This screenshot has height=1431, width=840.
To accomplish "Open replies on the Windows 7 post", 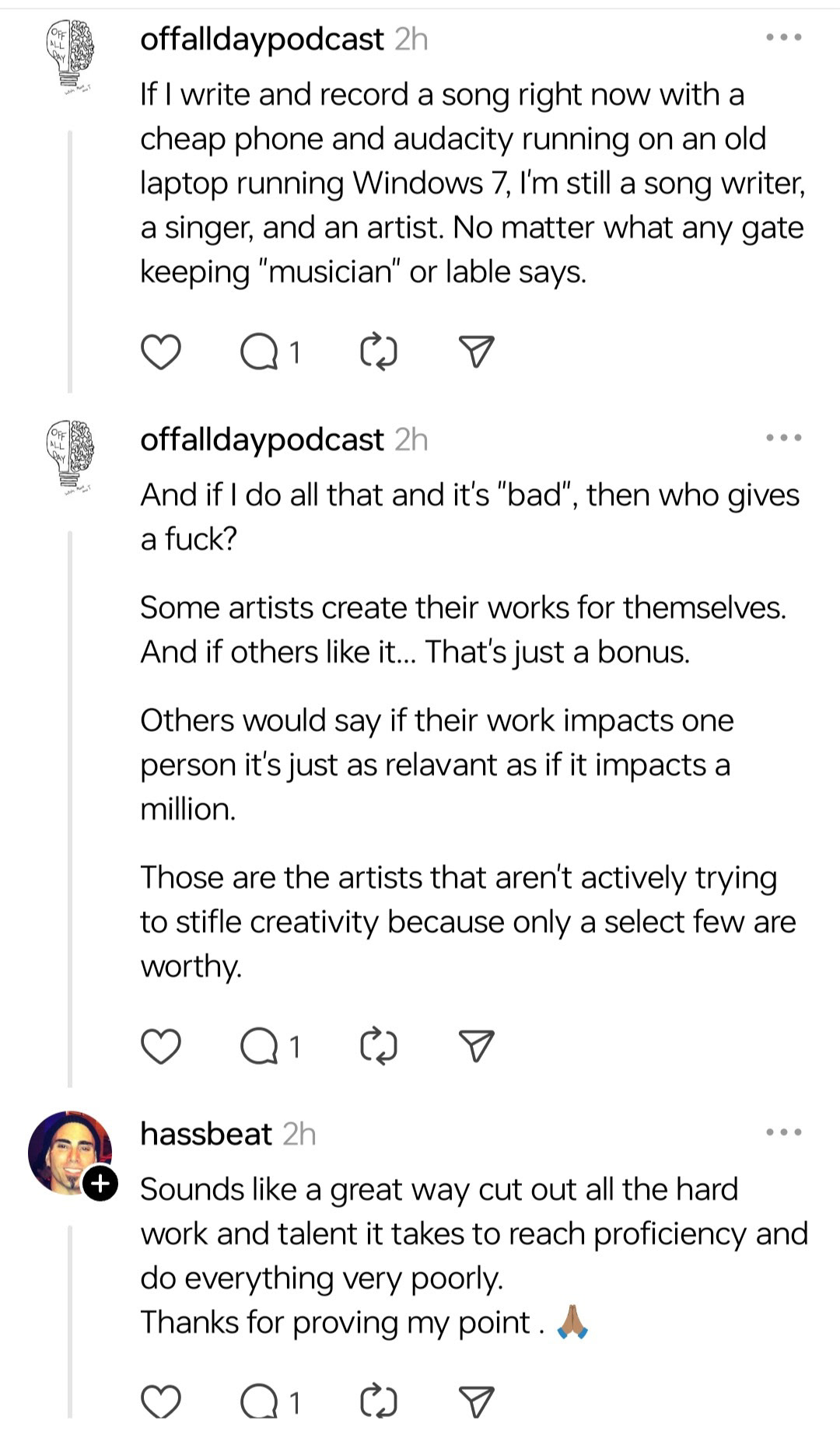I will [x=260, y=352].
